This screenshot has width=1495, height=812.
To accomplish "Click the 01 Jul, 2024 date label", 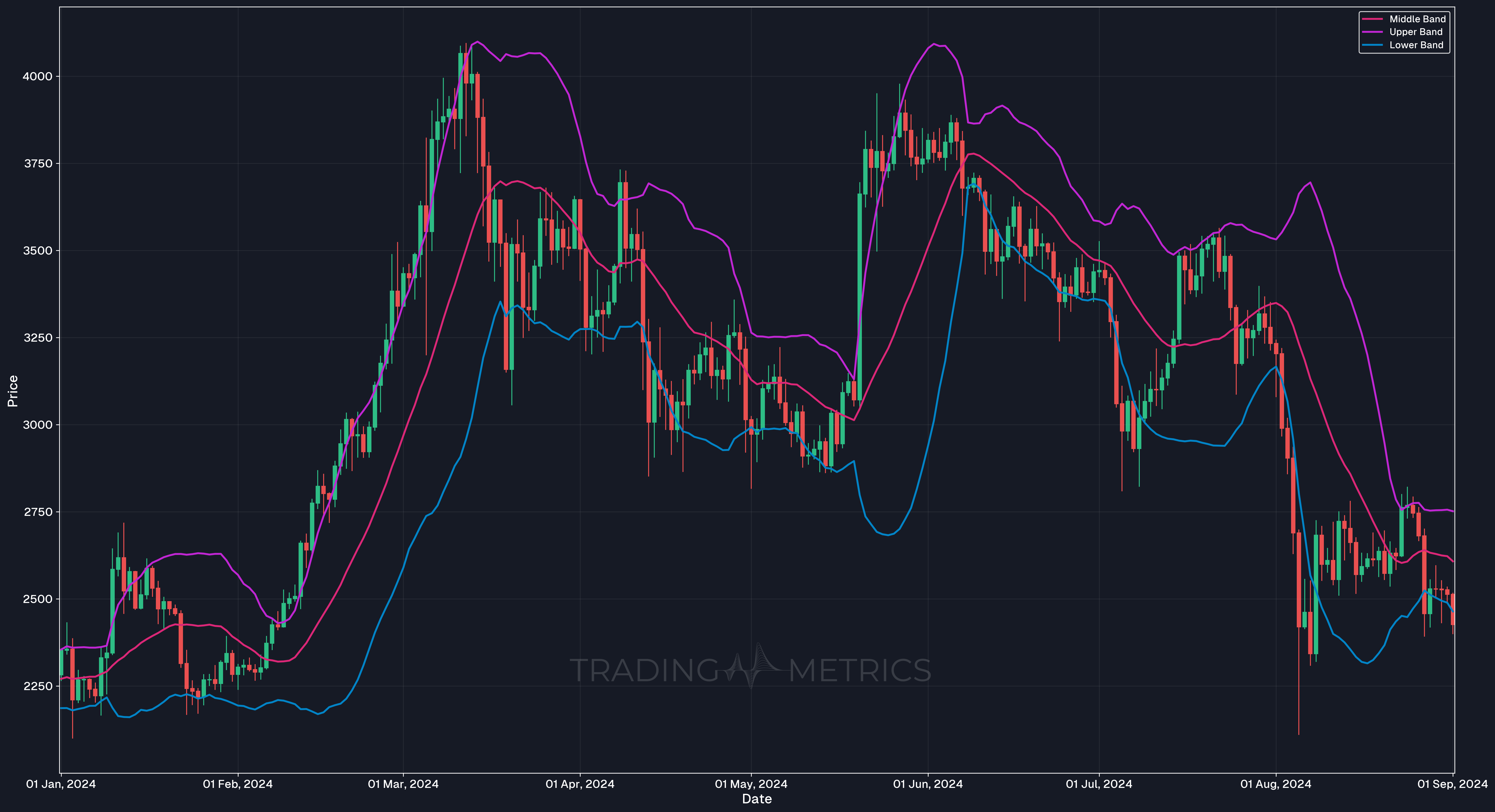I will [1099, 784].
